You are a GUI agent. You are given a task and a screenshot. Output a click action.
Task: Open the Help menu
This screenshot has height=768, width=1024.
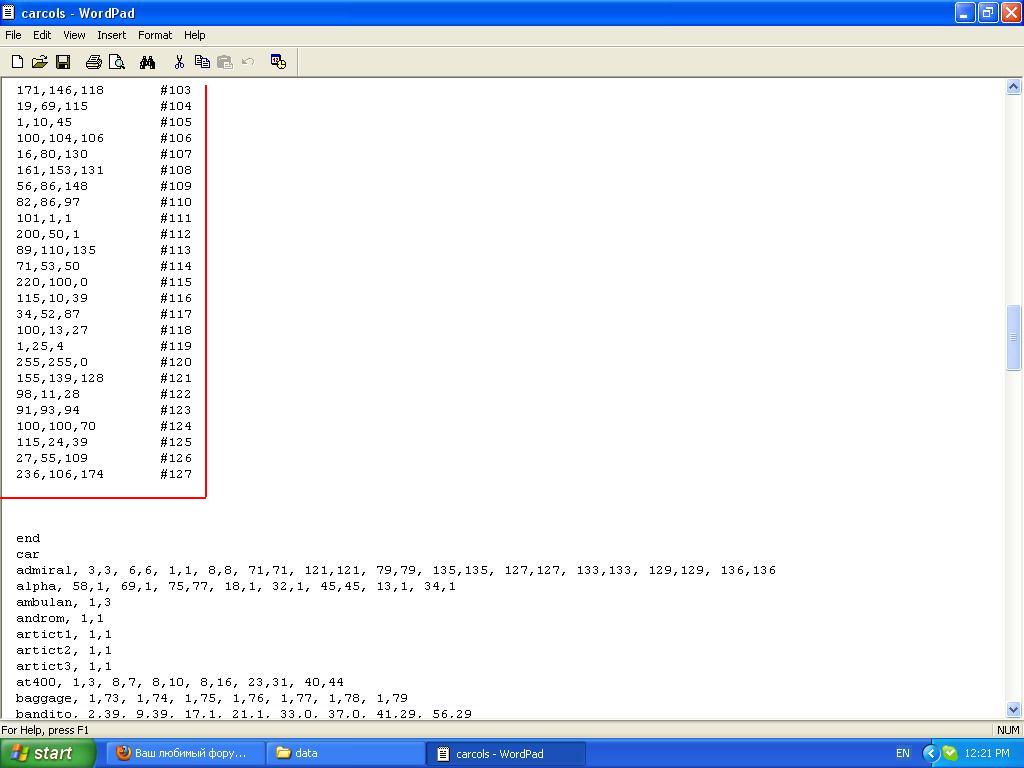pos(195,35)
